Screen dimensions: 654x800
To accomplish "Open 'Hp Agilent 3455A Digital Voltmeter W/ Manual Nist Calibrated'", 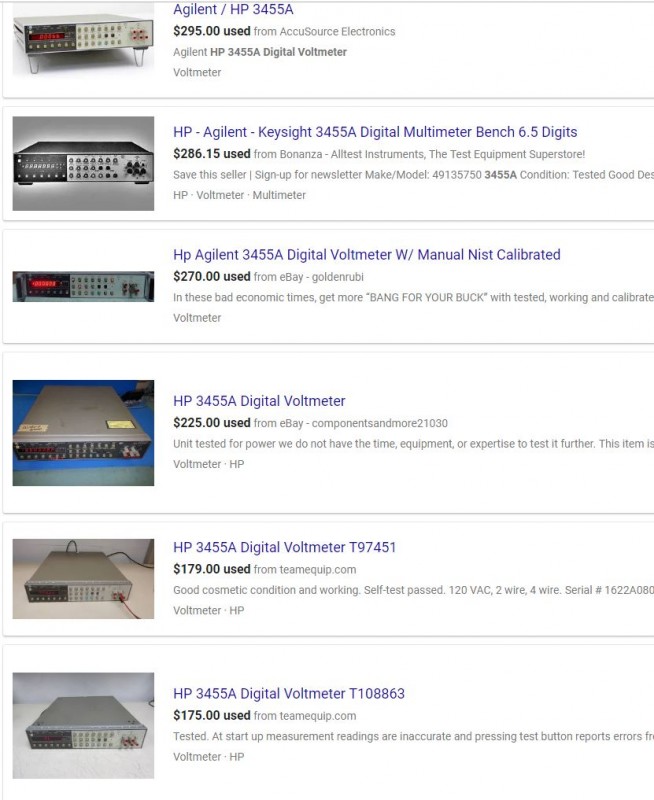I will click(x=366, y=255).
